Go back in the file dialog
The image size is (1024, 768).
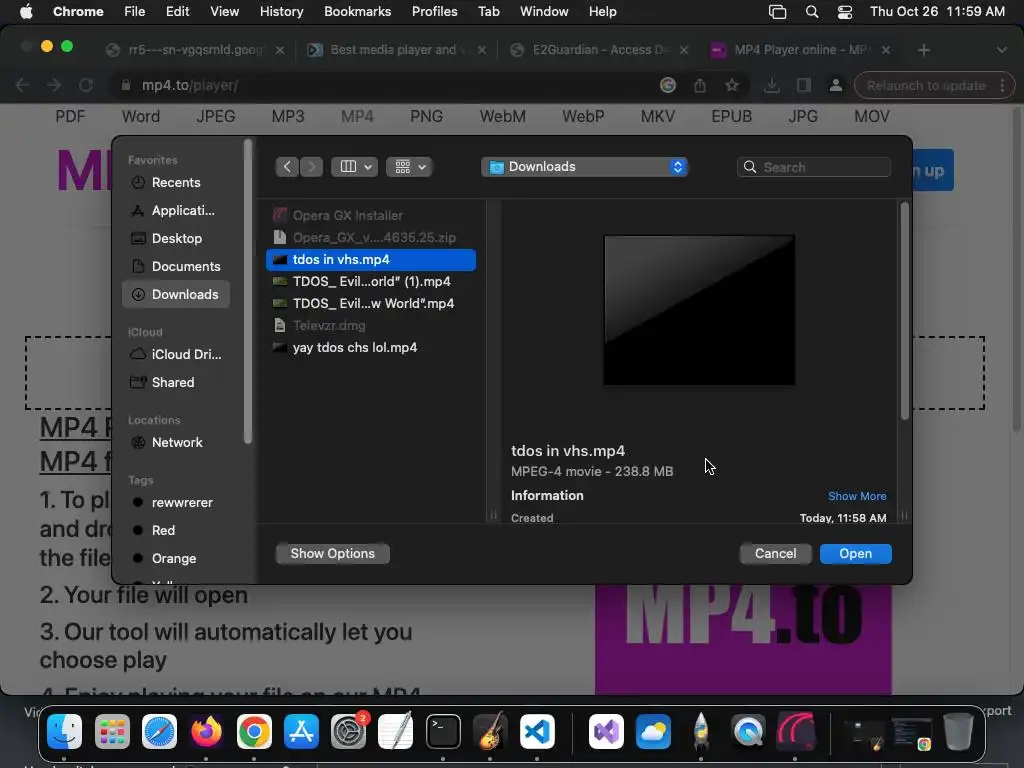coord(287,167)
